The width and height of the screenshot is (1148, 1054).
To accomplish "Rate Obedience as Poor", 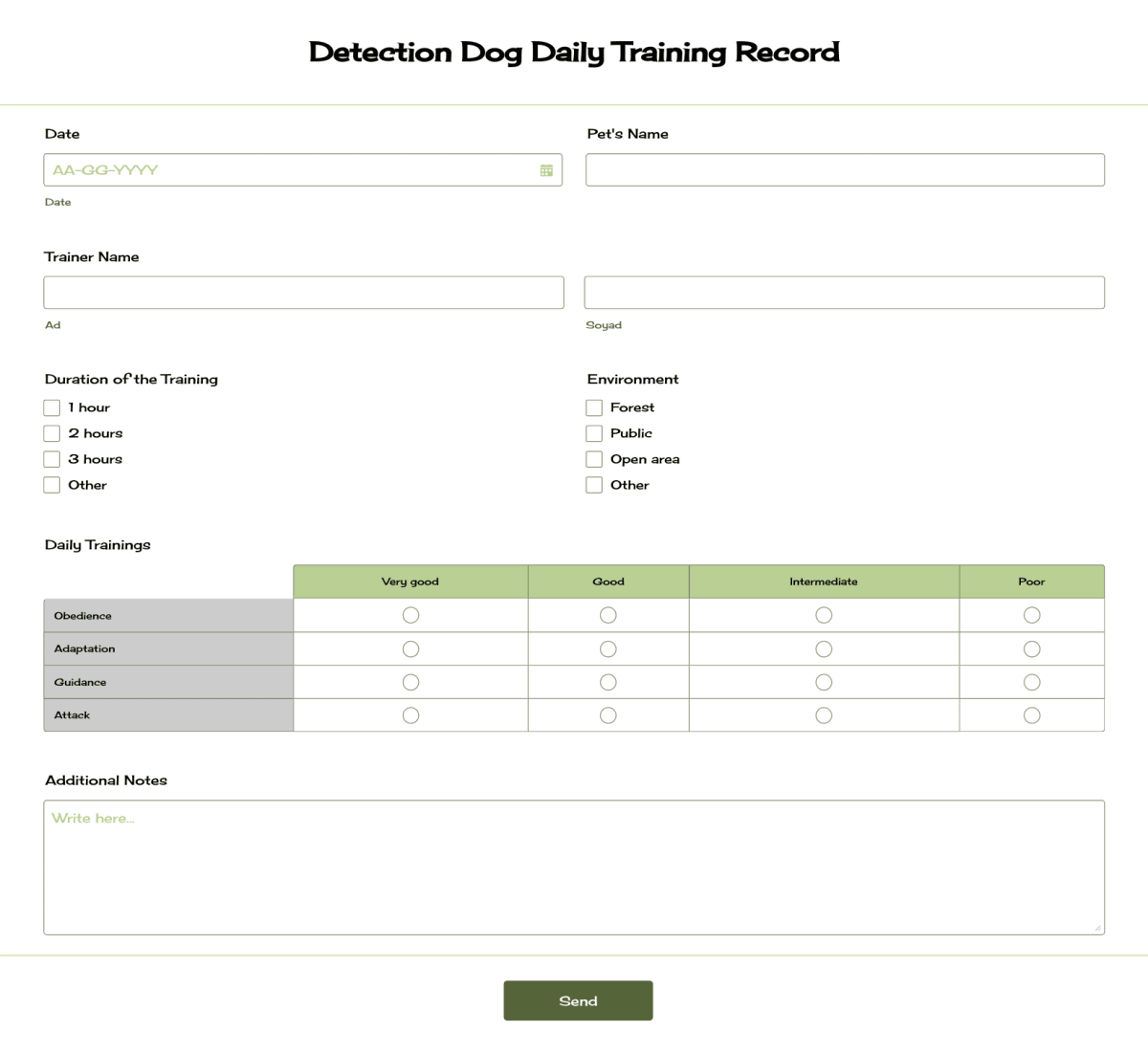I will pyautogui.click(x=1031, y=615).
